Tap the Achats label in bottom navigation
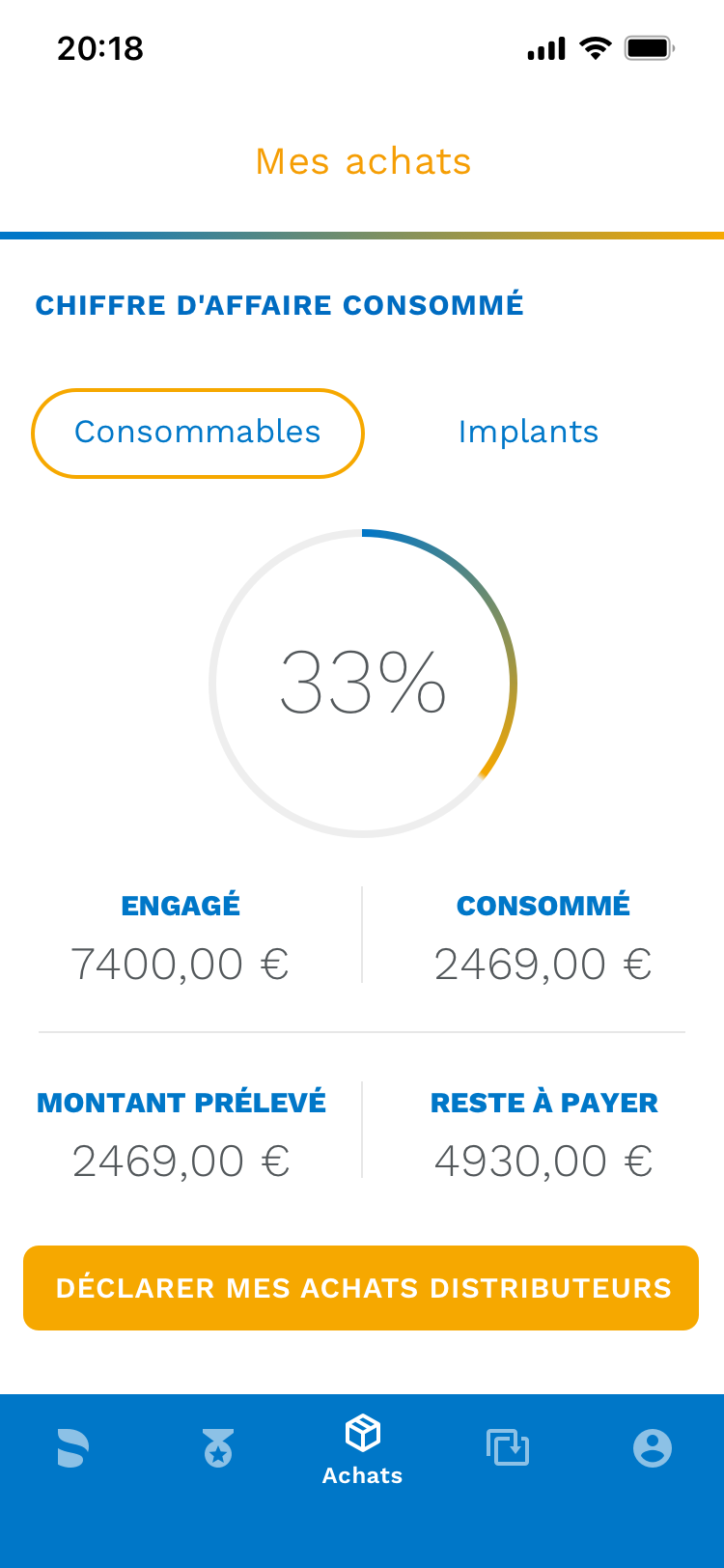Image resolution: width=724 pixels, height=1568 pixels. coord(363,1475)
